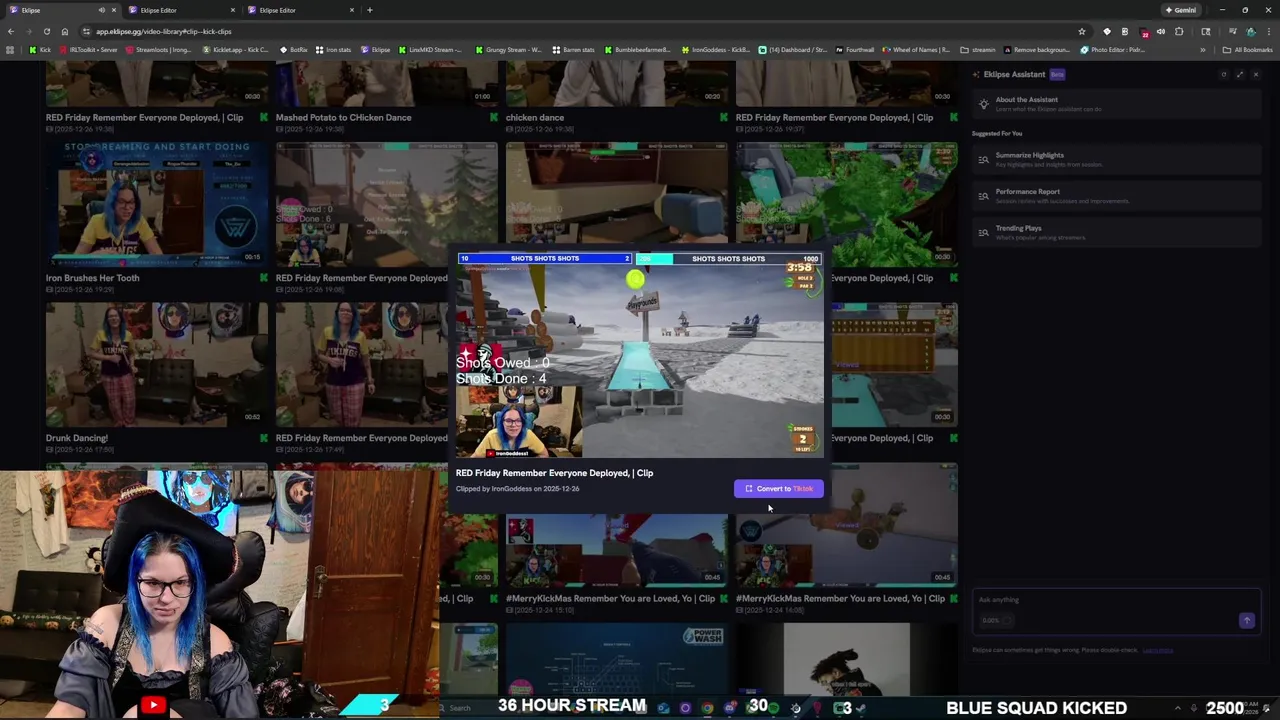The width and height of the screenshot is (1280, 720).
Task: Select Trending Plays suggestion
Action: [x=1115, y=232]
